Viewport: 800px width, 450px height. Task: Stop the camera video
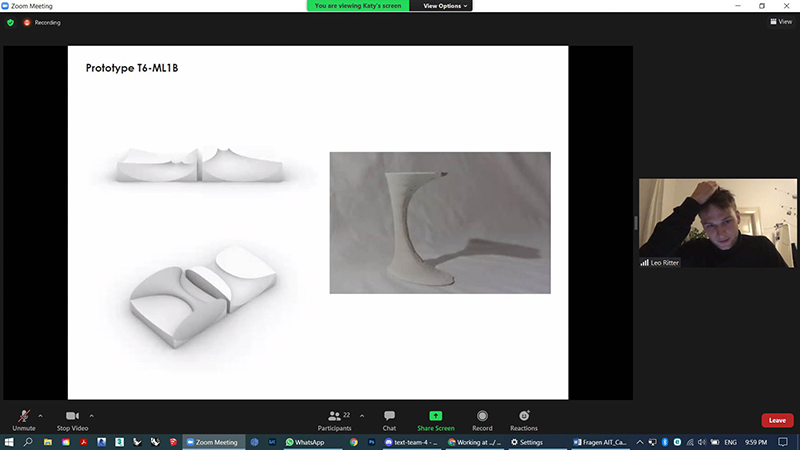72,420
